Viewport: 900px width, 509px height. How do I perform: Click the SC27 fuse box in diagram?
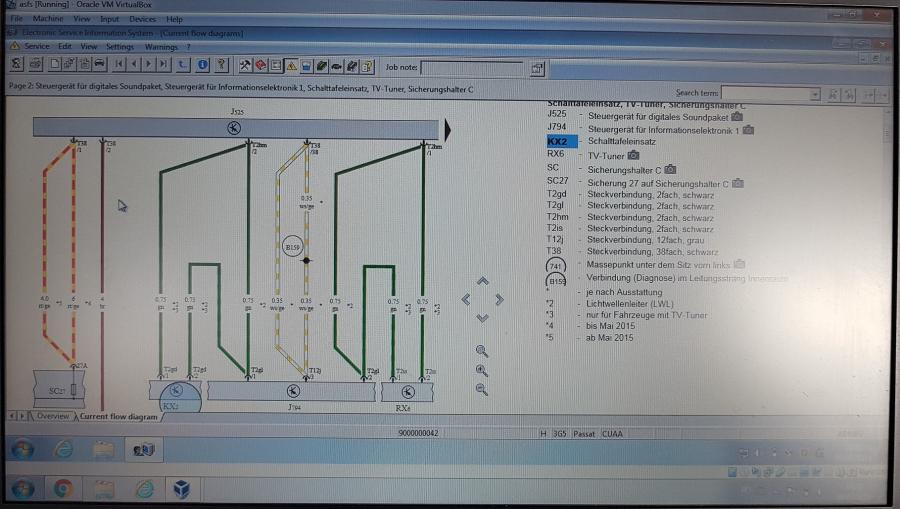59,389
